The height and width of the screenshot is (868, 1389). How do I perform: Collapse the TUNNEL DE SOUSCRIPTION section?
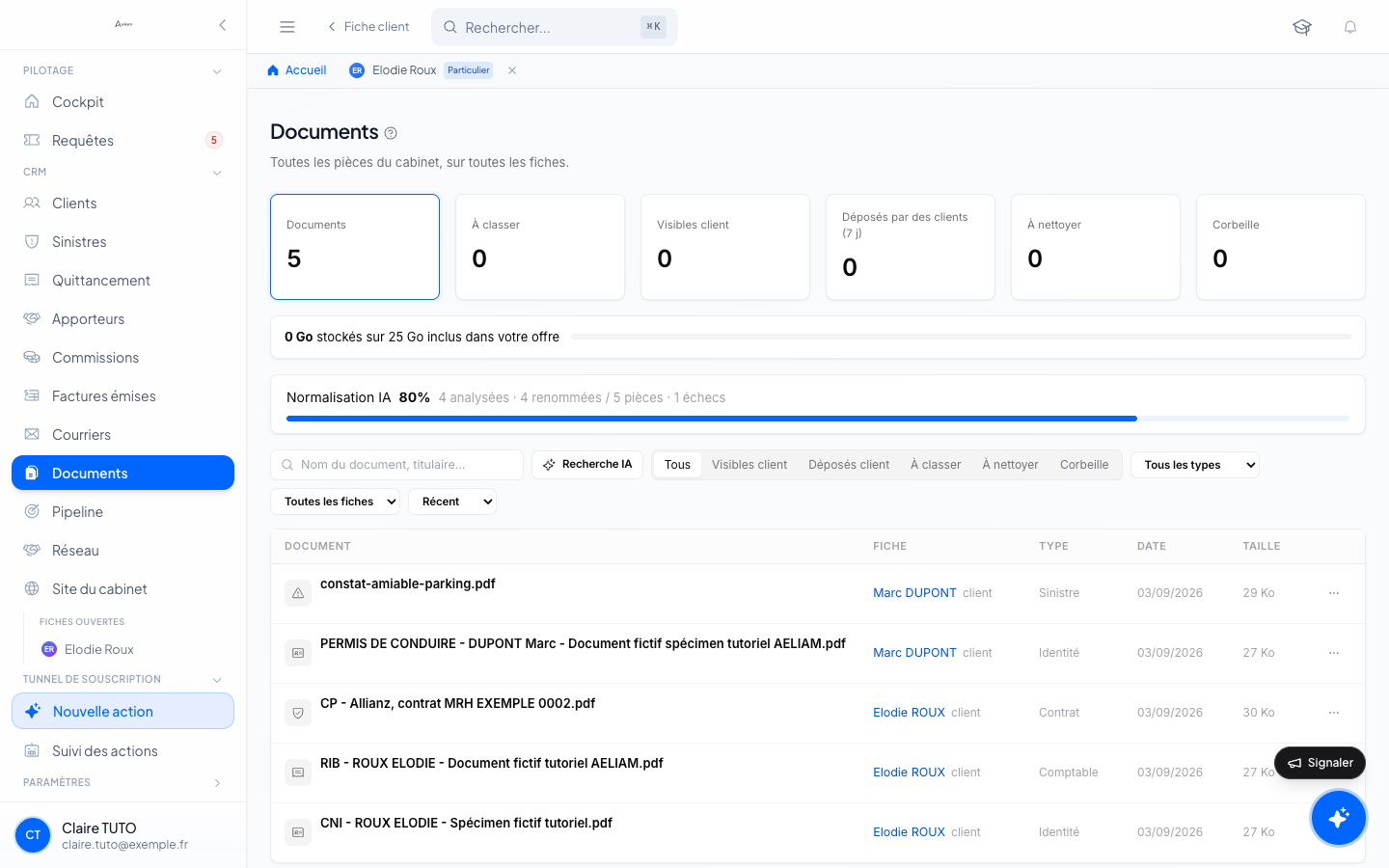(x=217, y=680)
